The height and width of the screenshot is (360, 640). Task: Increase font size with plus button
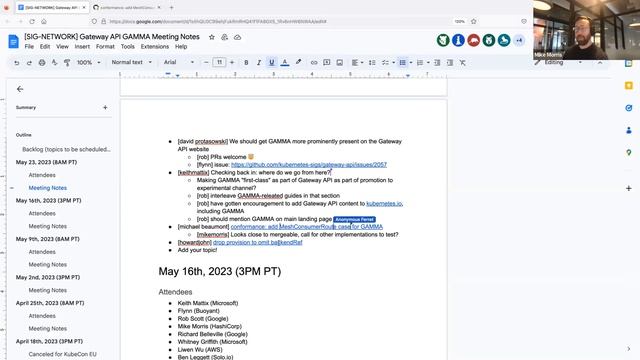[232, 62]
